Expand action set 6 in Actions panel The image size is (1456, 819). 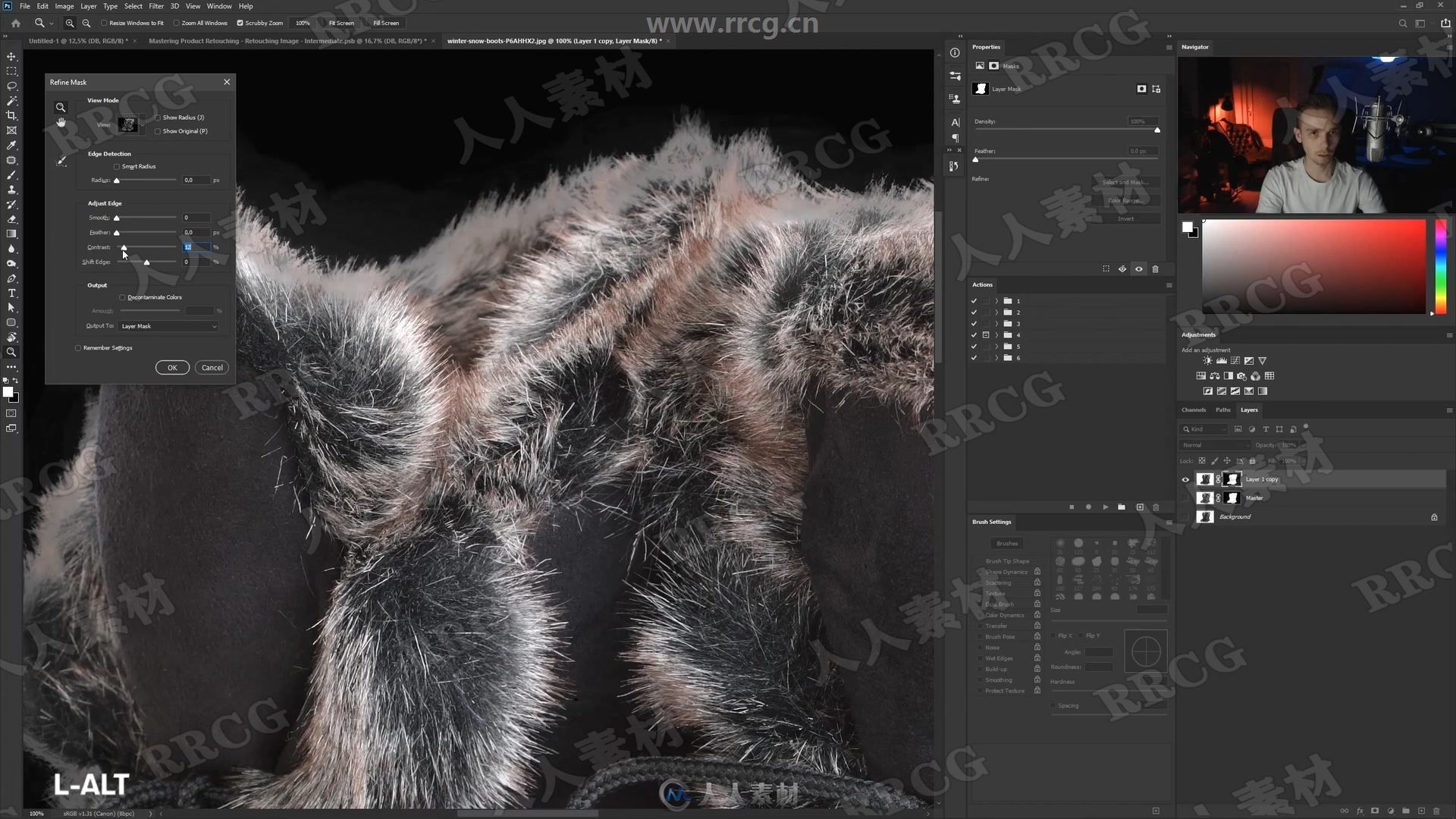996,358
